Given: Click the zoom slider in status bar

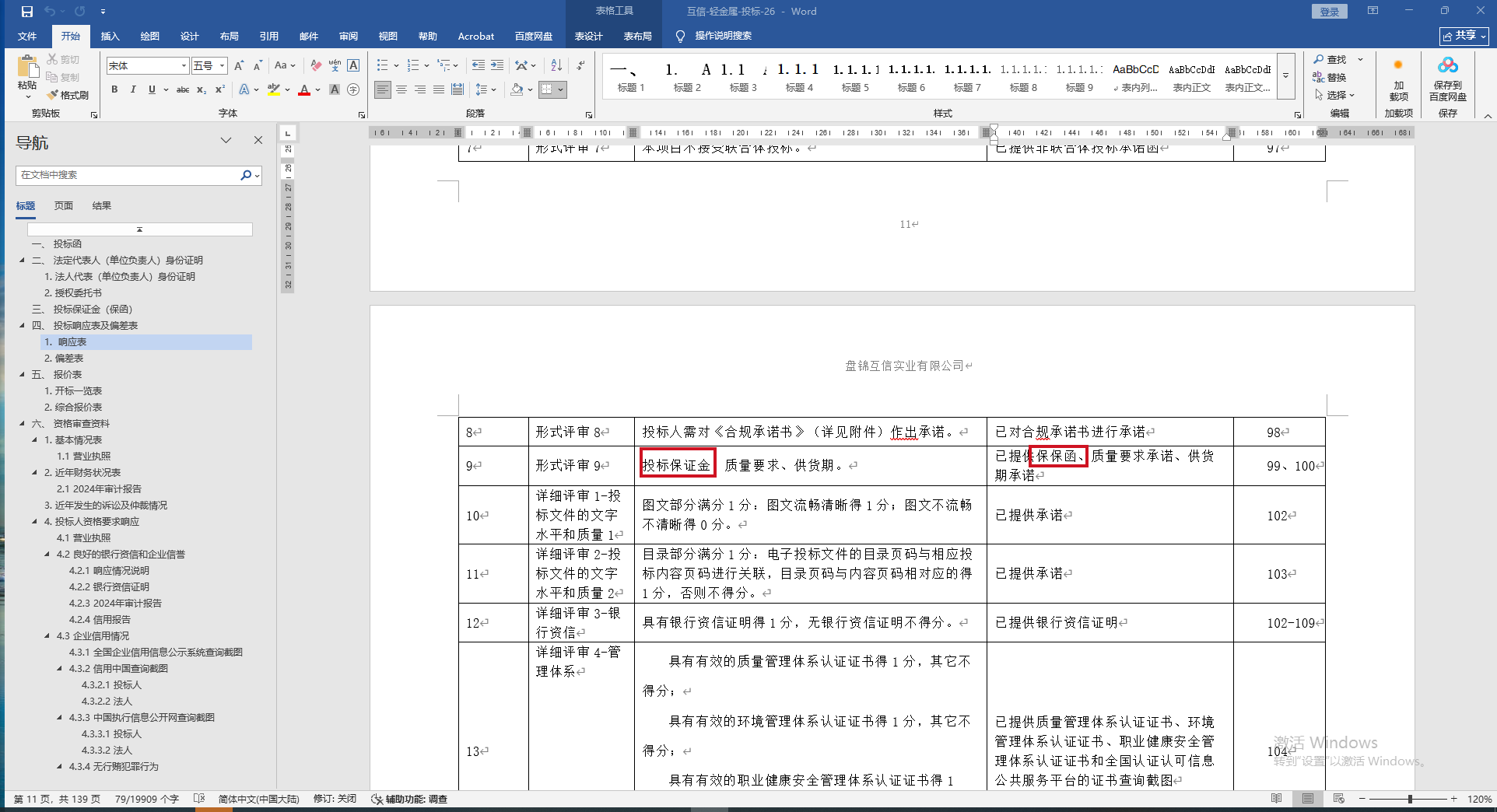Looking at the screenshot, I should [1410, 799].
